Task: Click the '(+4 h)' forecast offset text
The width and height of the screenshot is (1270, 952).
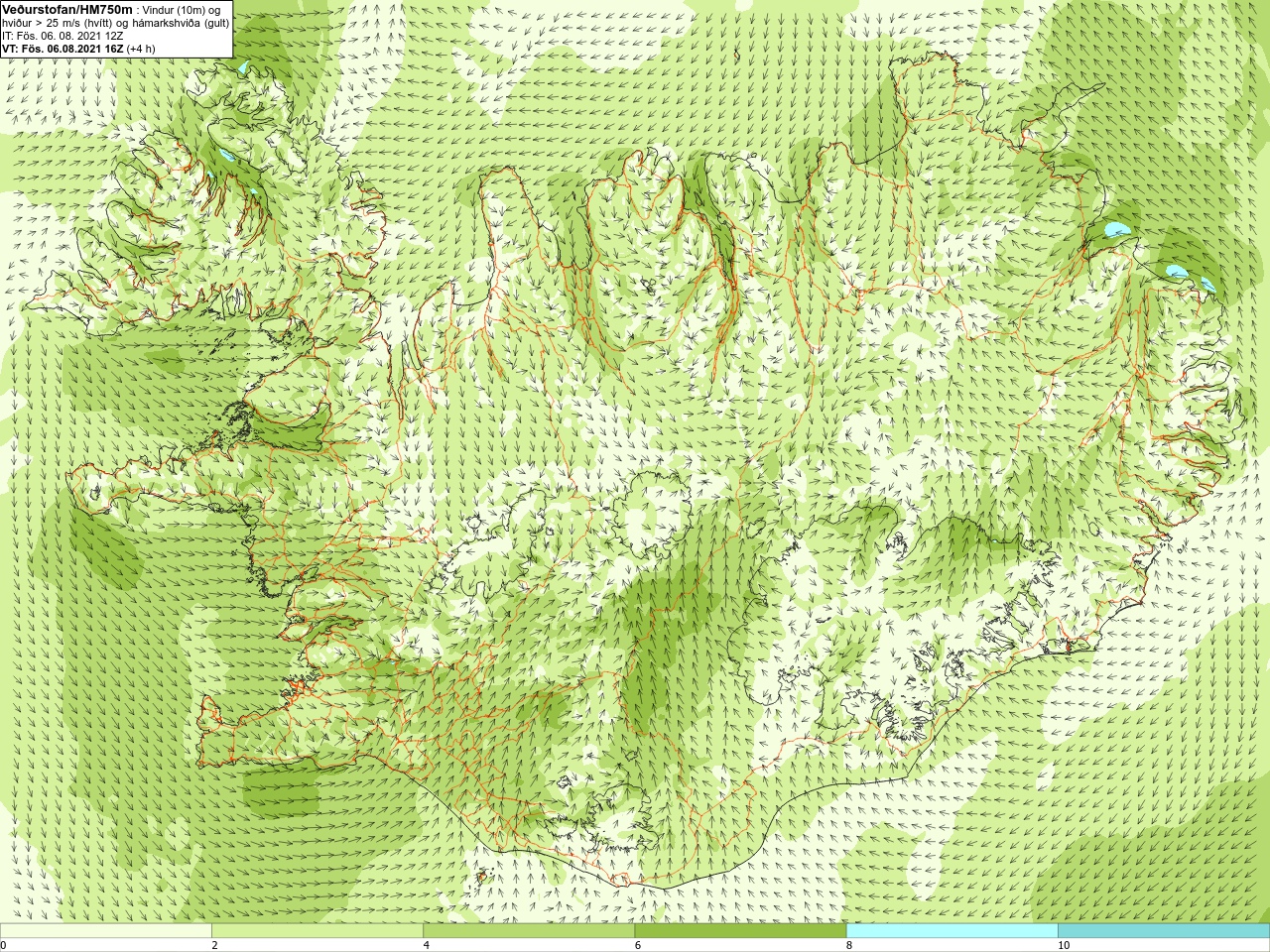Action: click(143, 48)
